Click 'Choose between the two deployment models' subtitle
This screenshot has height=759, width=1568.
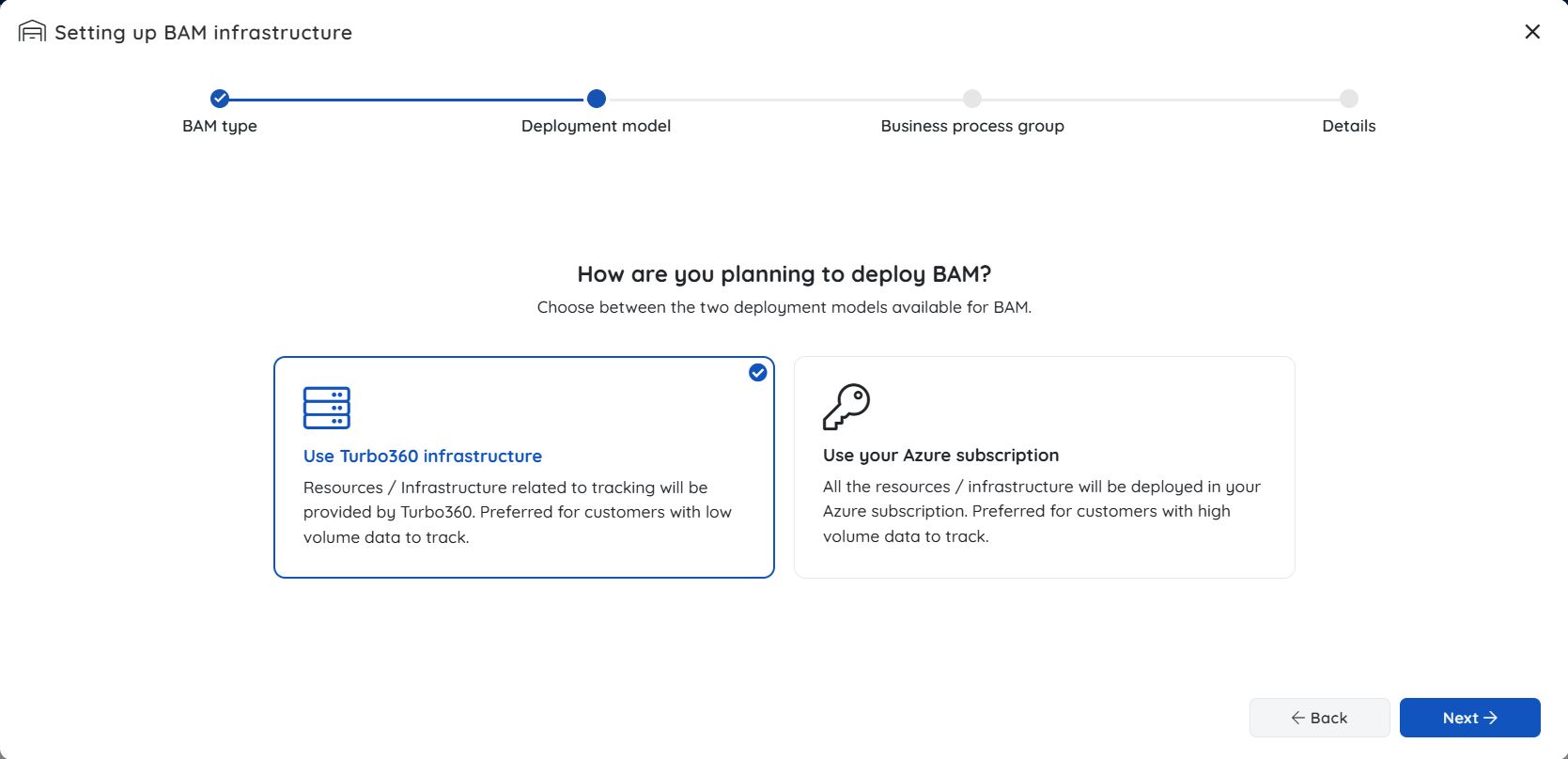(784, 307)
